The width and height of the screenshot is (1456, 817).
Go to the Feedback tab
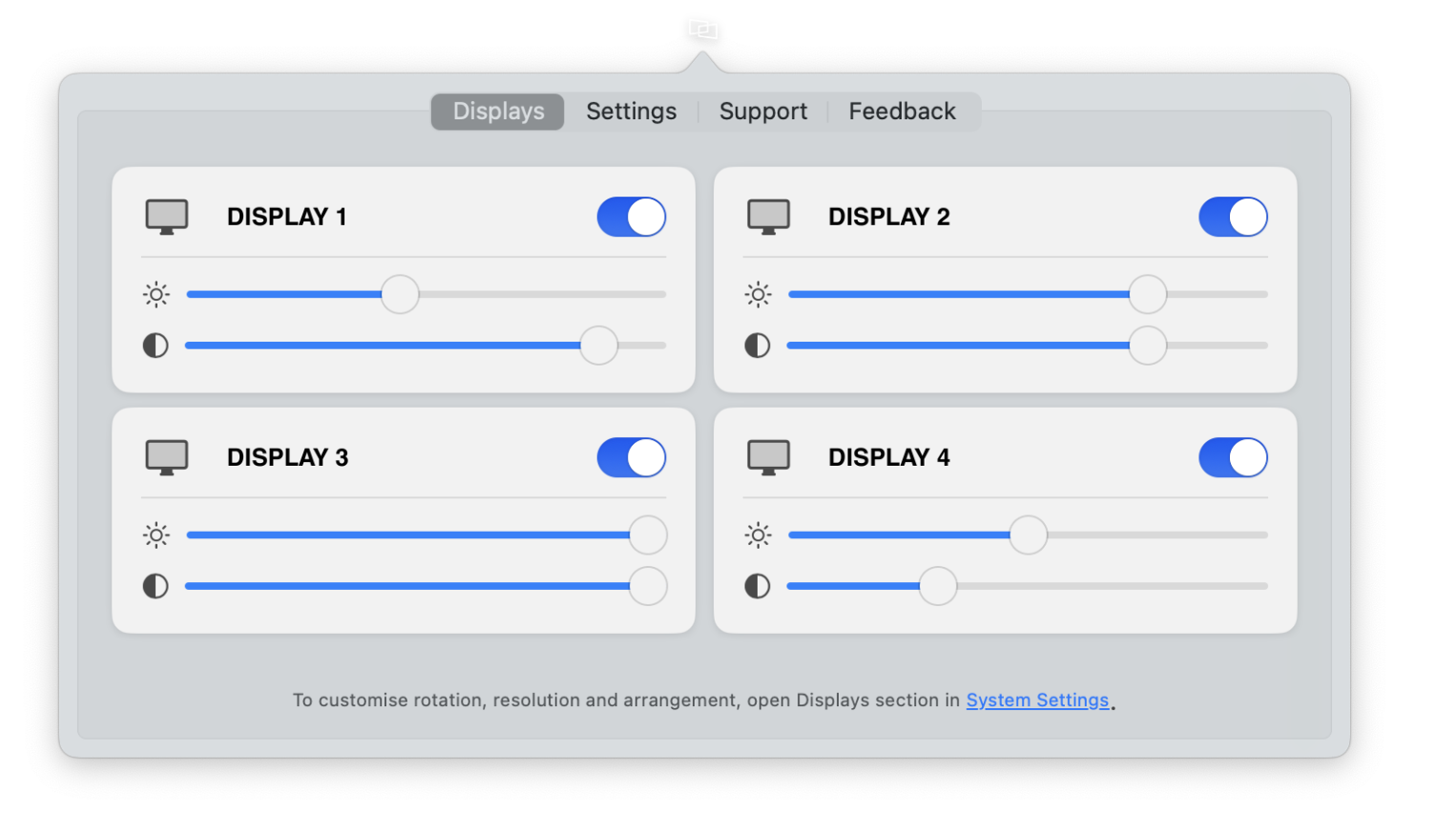click(x=902, y=112)
